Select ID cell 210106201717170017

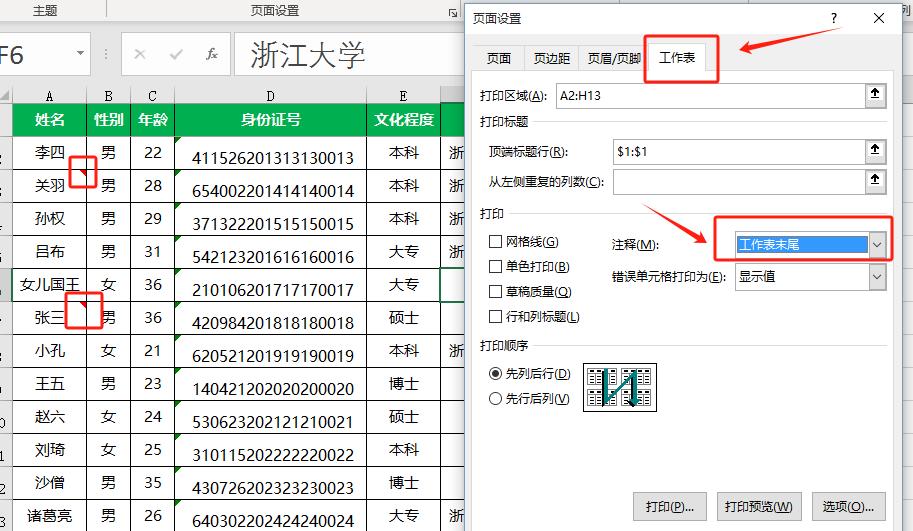click(x=270, y=285)
